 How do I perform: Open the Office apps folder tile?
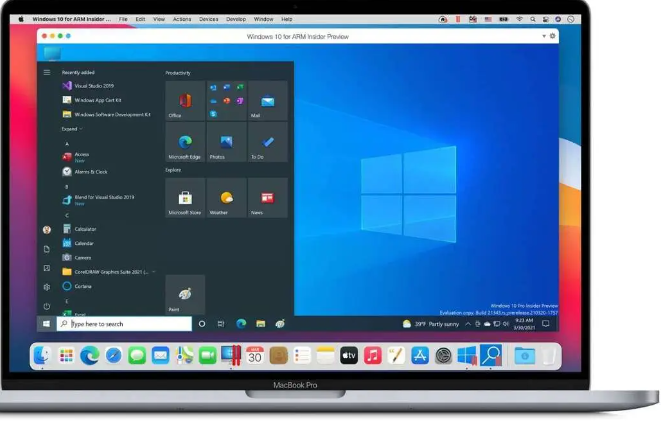226,100
